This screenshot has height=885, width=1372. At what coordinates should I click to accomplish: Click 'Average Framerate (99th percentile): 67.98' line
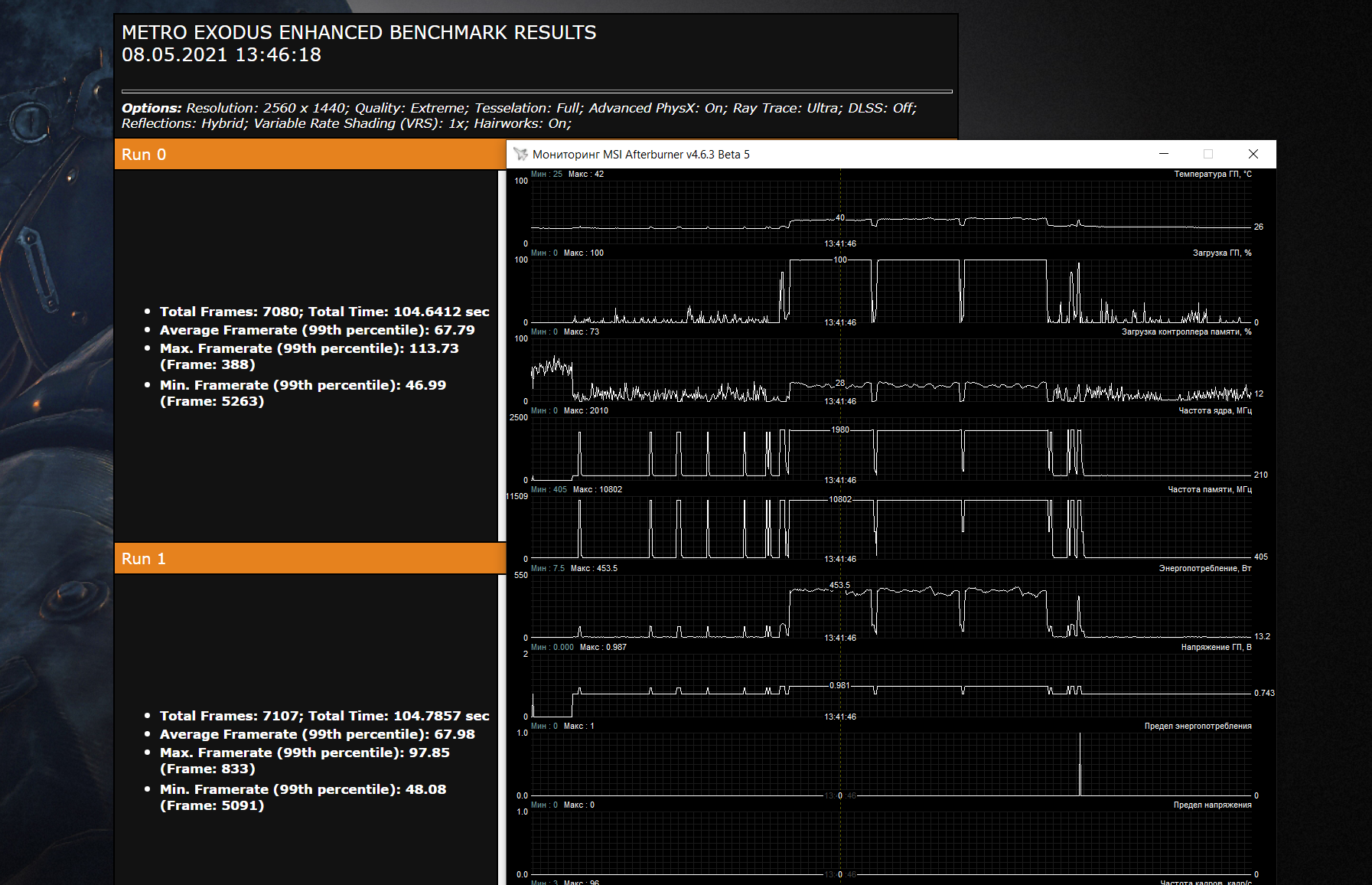click(318, 734)
